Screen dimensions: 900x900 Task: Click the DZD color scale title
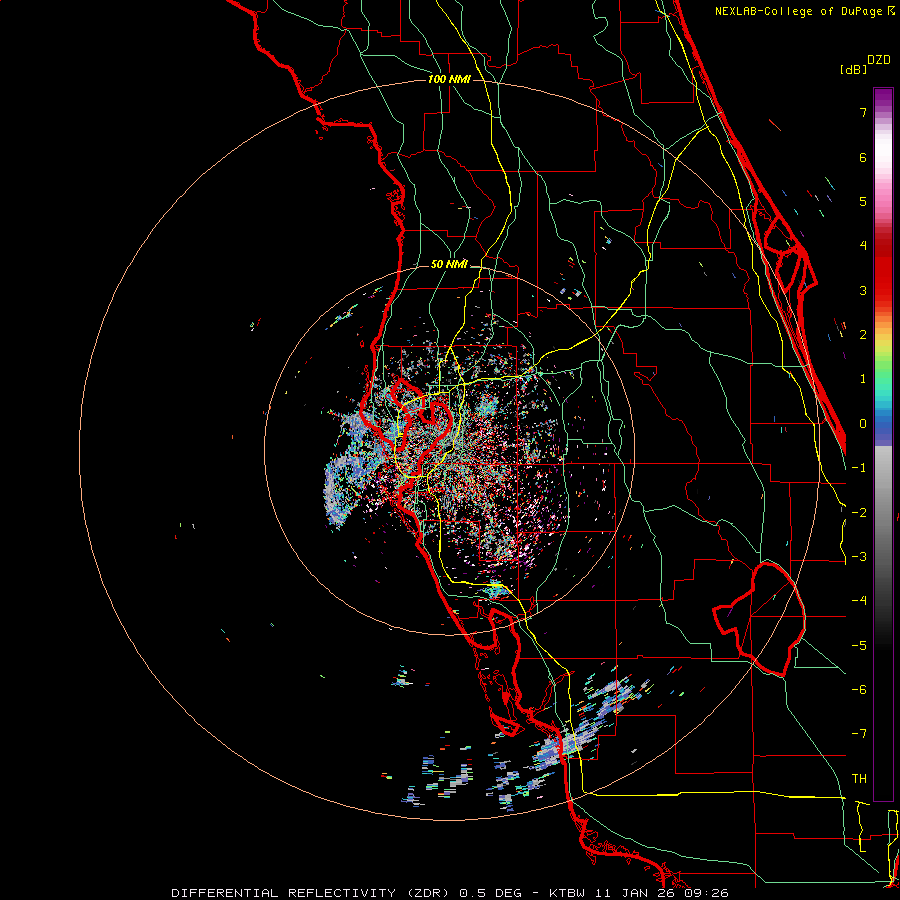click(x=879, y=60)
